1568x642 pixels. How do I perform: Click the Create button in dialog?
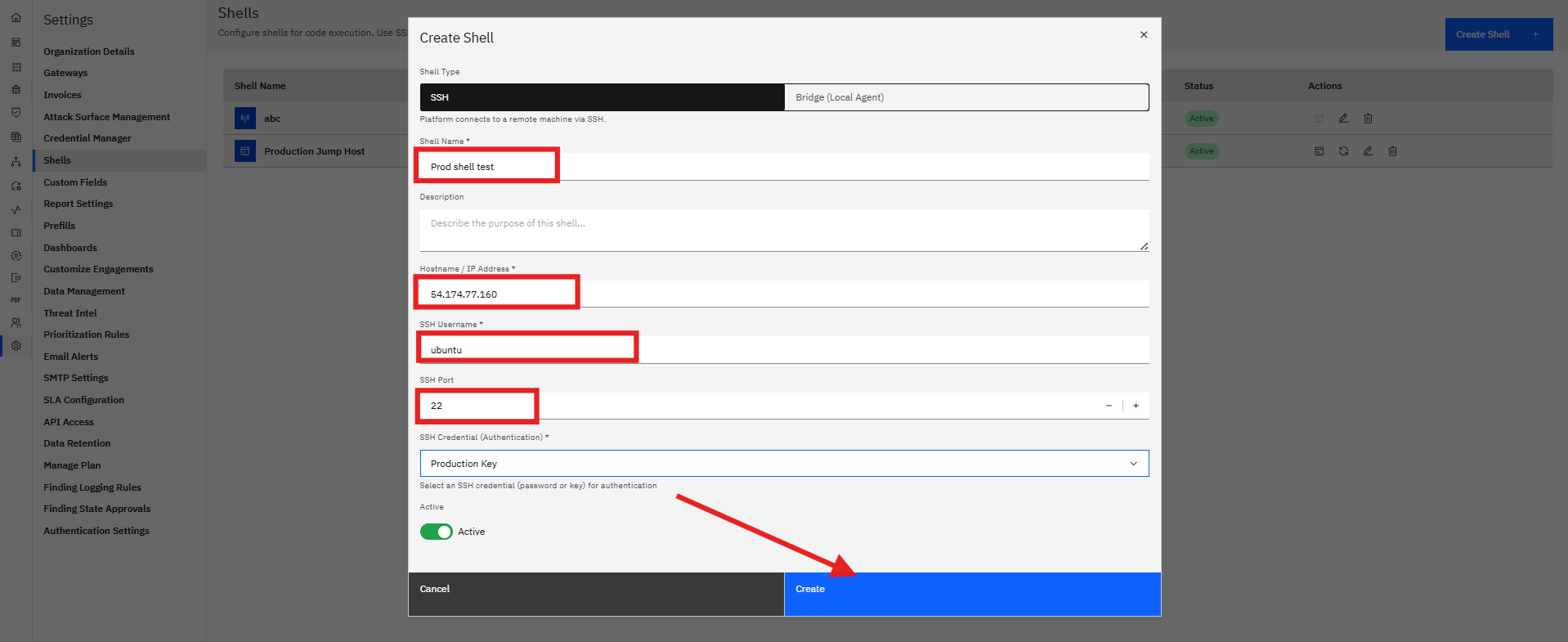(x=972, y=594)
